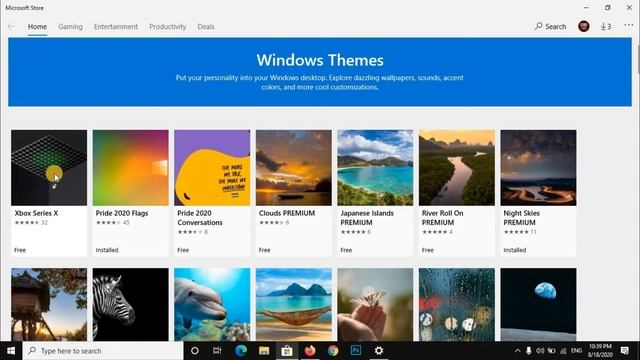Open the See more three-dots menu
The image size is (640, 360).
point(629,25)
